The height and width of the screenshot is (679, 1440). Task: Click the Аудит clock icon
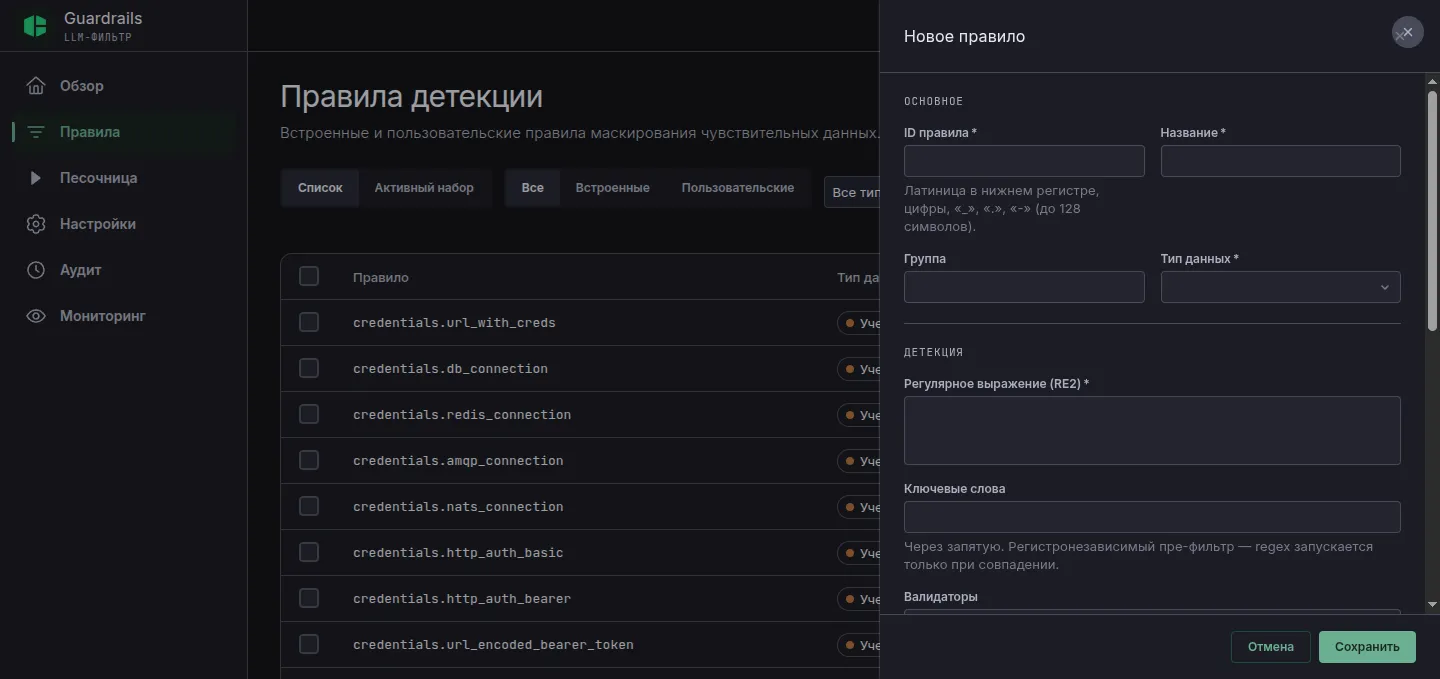pos(36,270)
